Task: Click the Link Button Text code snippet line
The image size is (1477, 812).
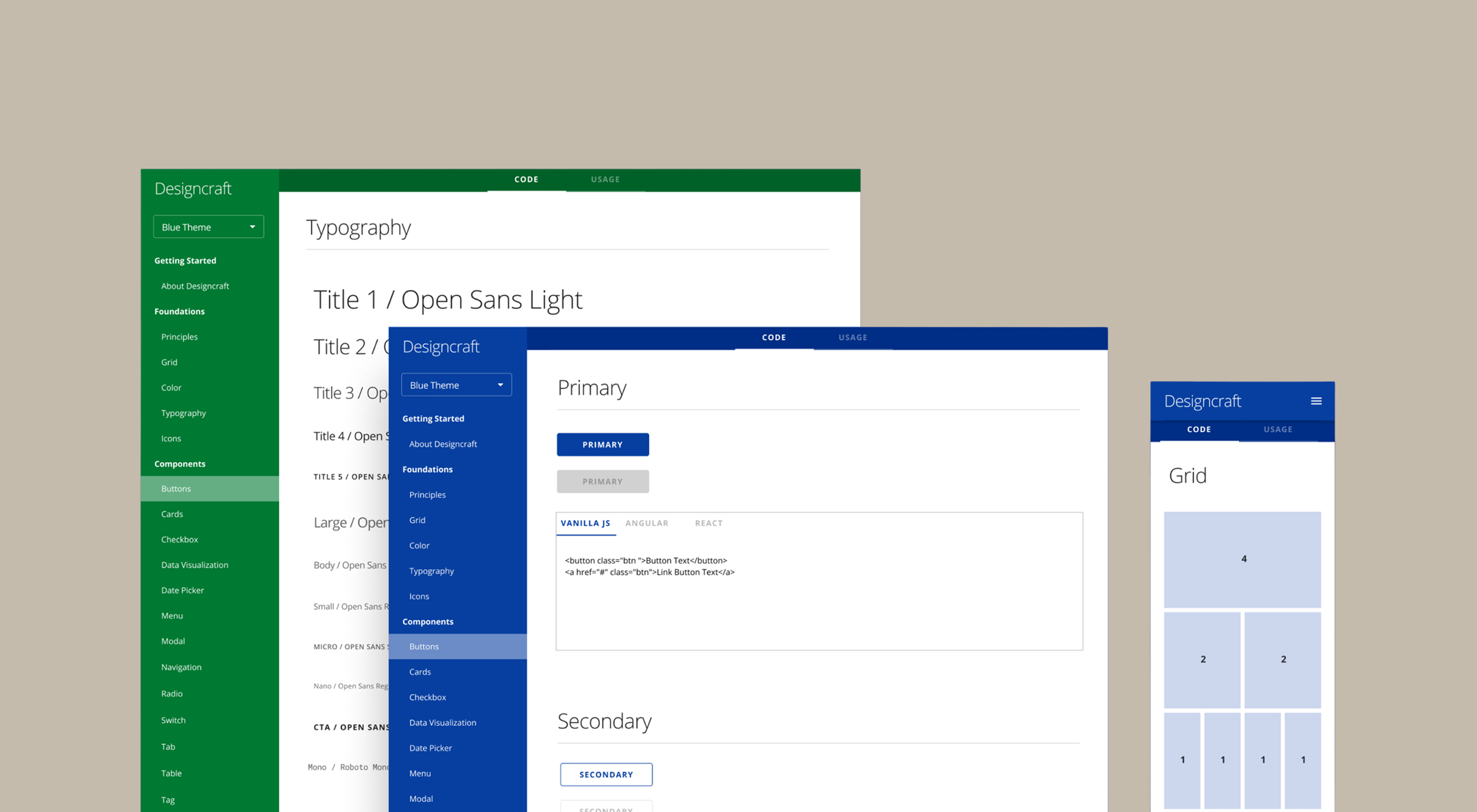Action: pos(650,572)
